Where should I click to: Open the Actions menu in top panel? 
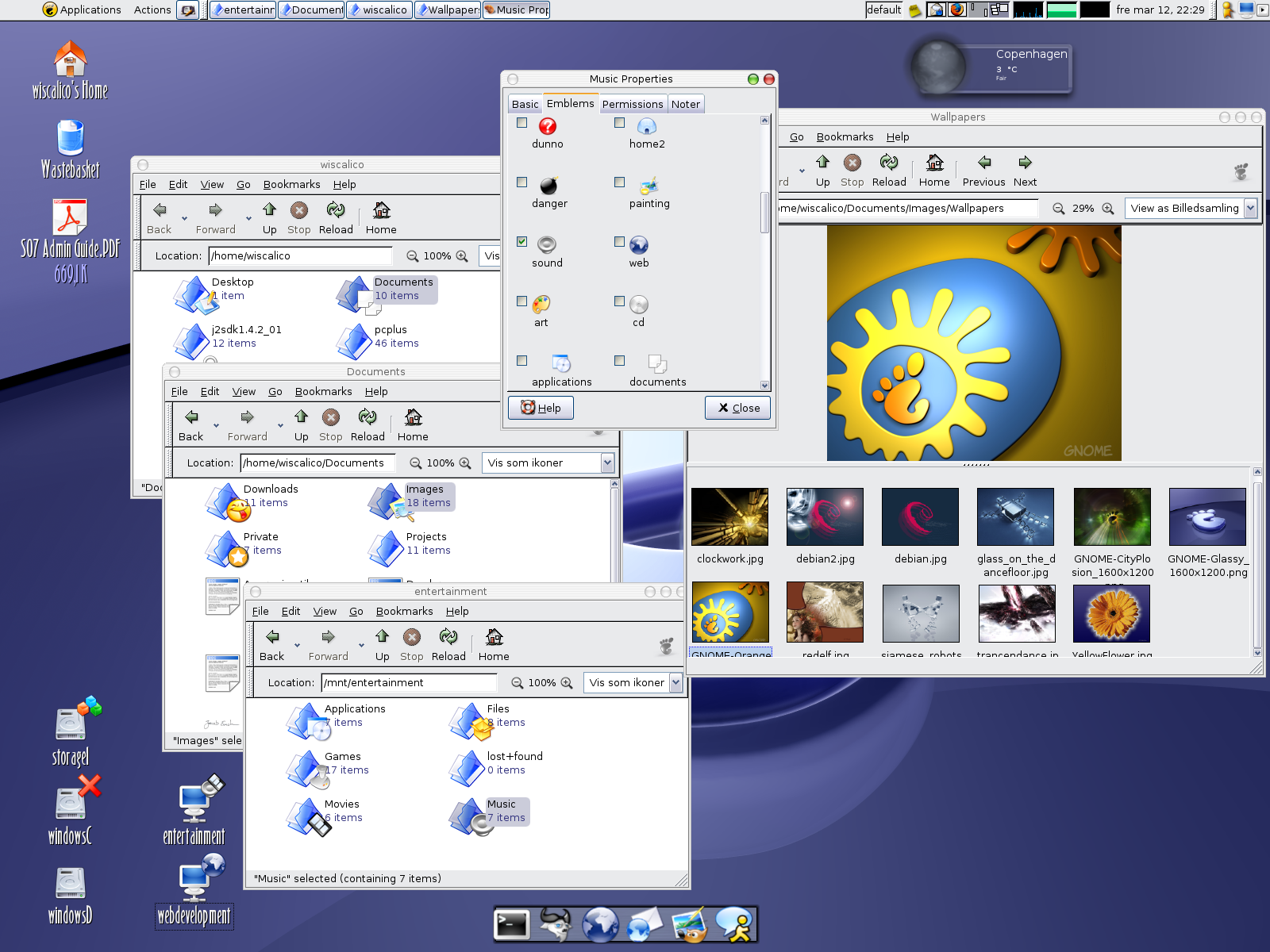click(x=152, y=10)
